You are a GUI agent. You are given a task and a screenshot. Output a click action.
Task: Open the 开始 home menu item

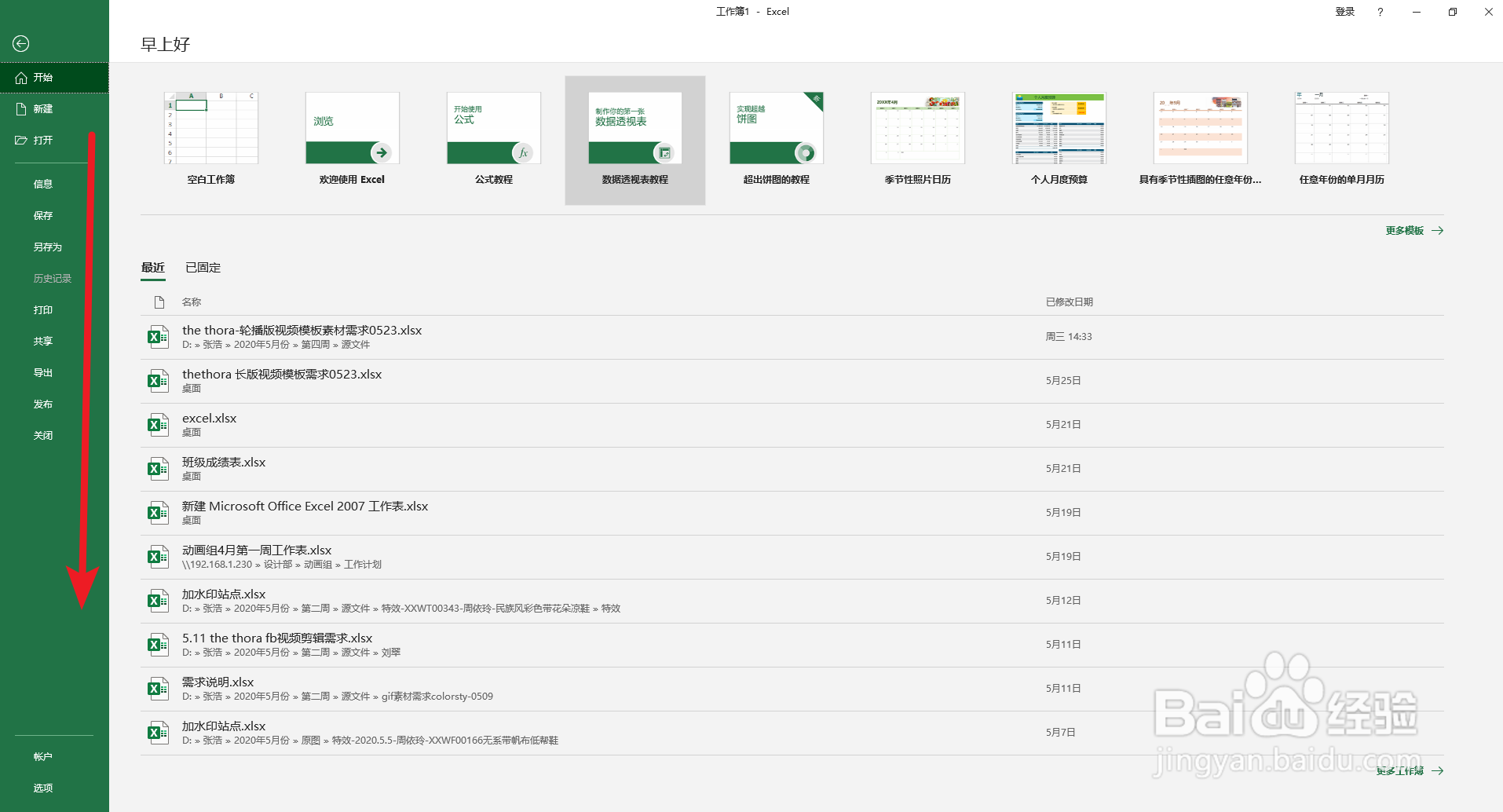pyautogui.click(x=54, y=78)
